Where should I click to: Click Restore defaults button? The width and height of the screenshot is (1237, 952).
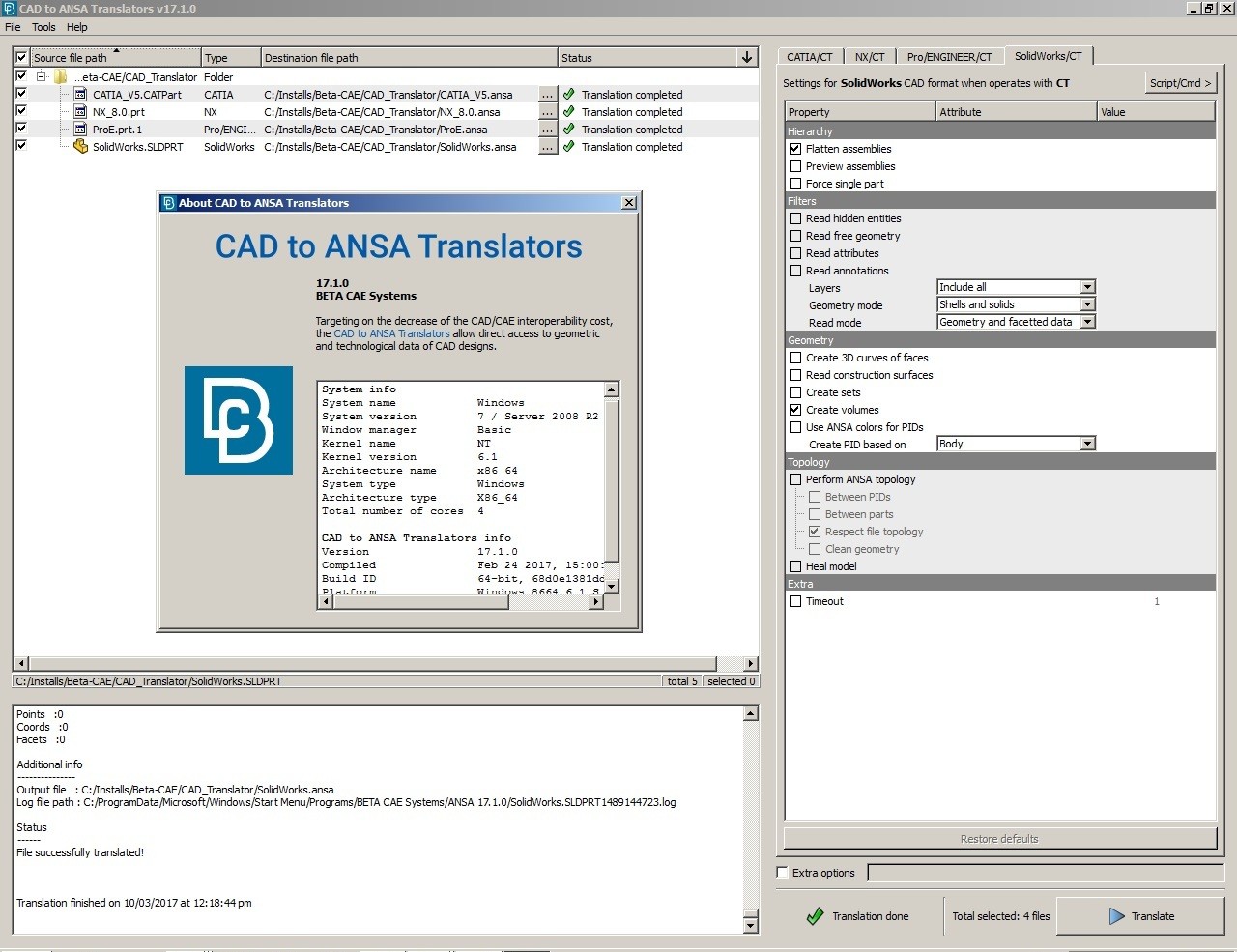click(x=999, y=839)
